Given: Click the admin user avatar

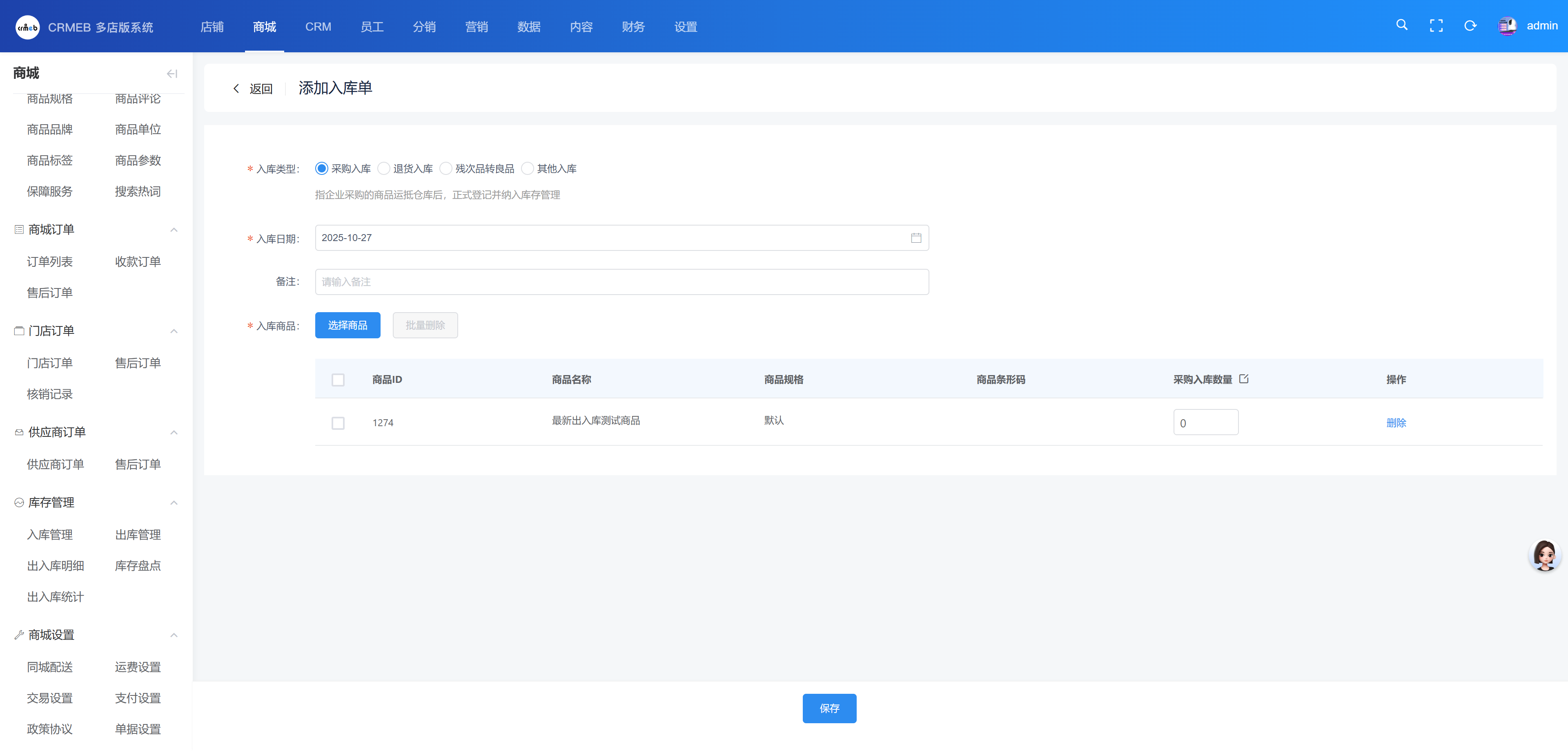Looking at the screenshot, I should (x=1507, y=26).
